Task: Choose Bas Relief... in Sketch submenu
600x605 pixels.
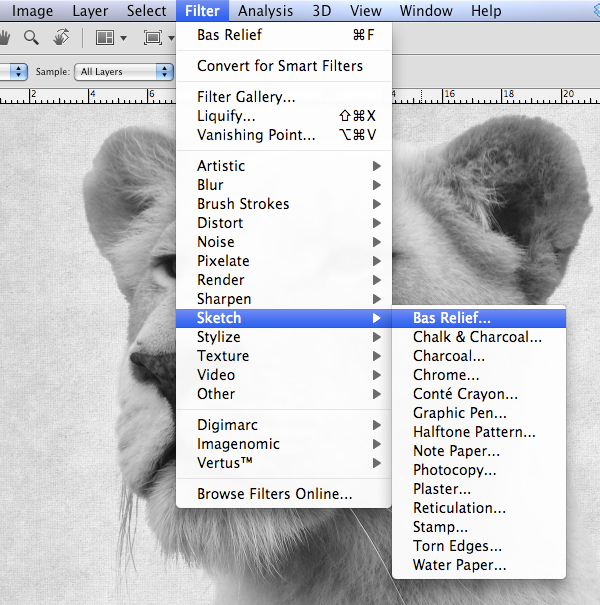Action: coord(479,318)
